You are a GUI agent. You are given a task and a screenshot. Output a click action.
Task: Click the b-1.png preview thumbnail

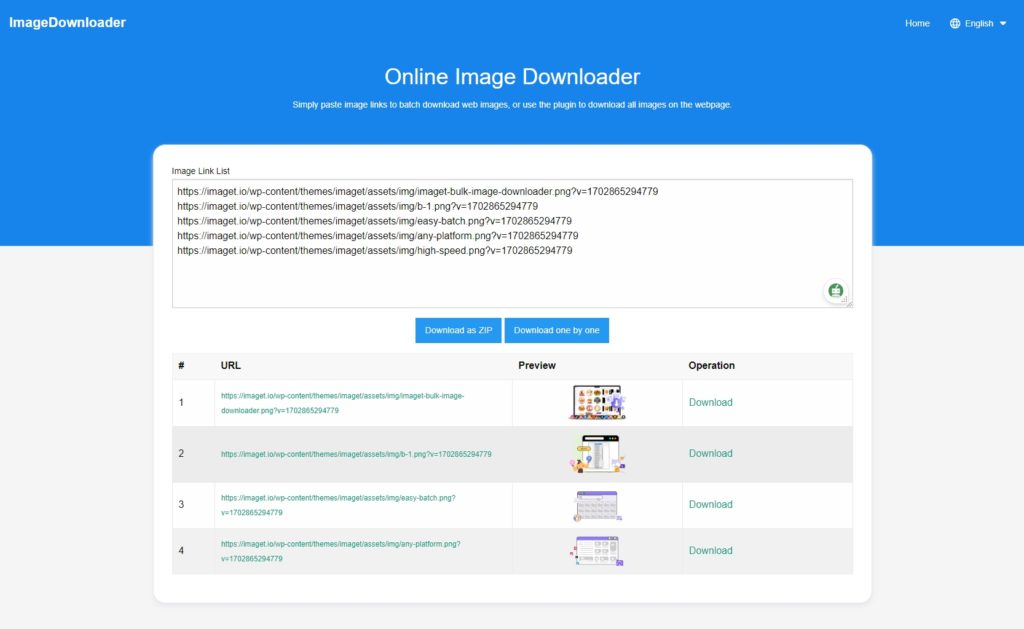coord(597,453)
